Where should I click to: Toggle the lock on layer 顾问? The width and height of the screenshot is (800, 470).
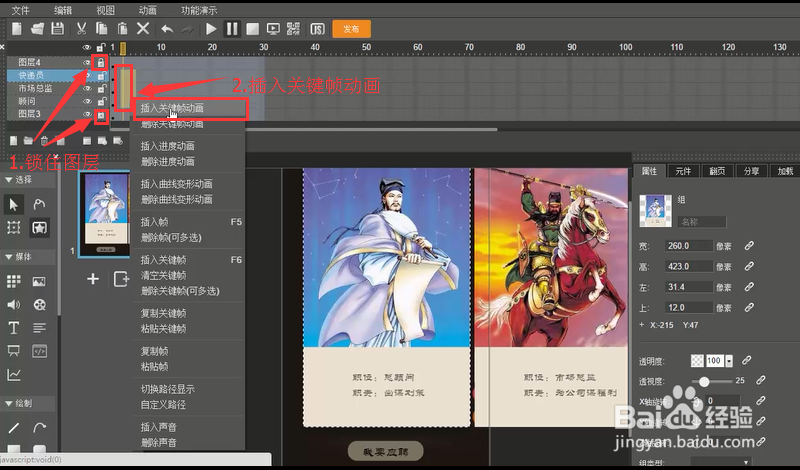click(x=101, y=101)
